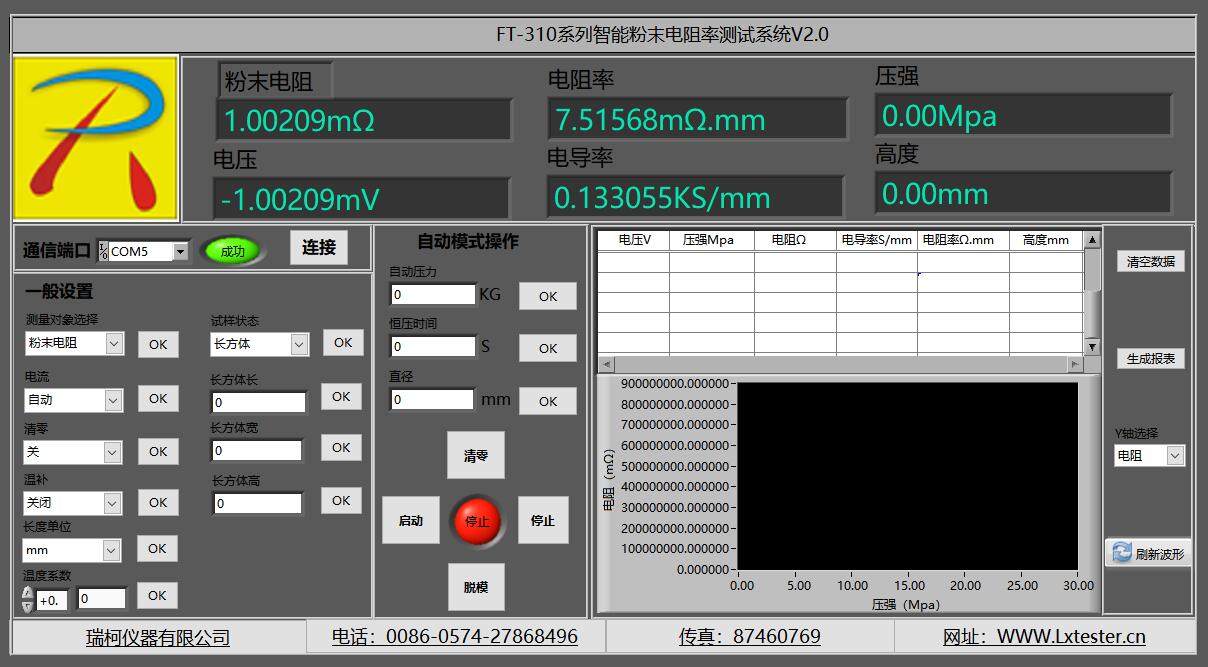Open the Y-axis selection dropdown
Viewport: 1208px width, 667px height.
[x=1174, y=456]
